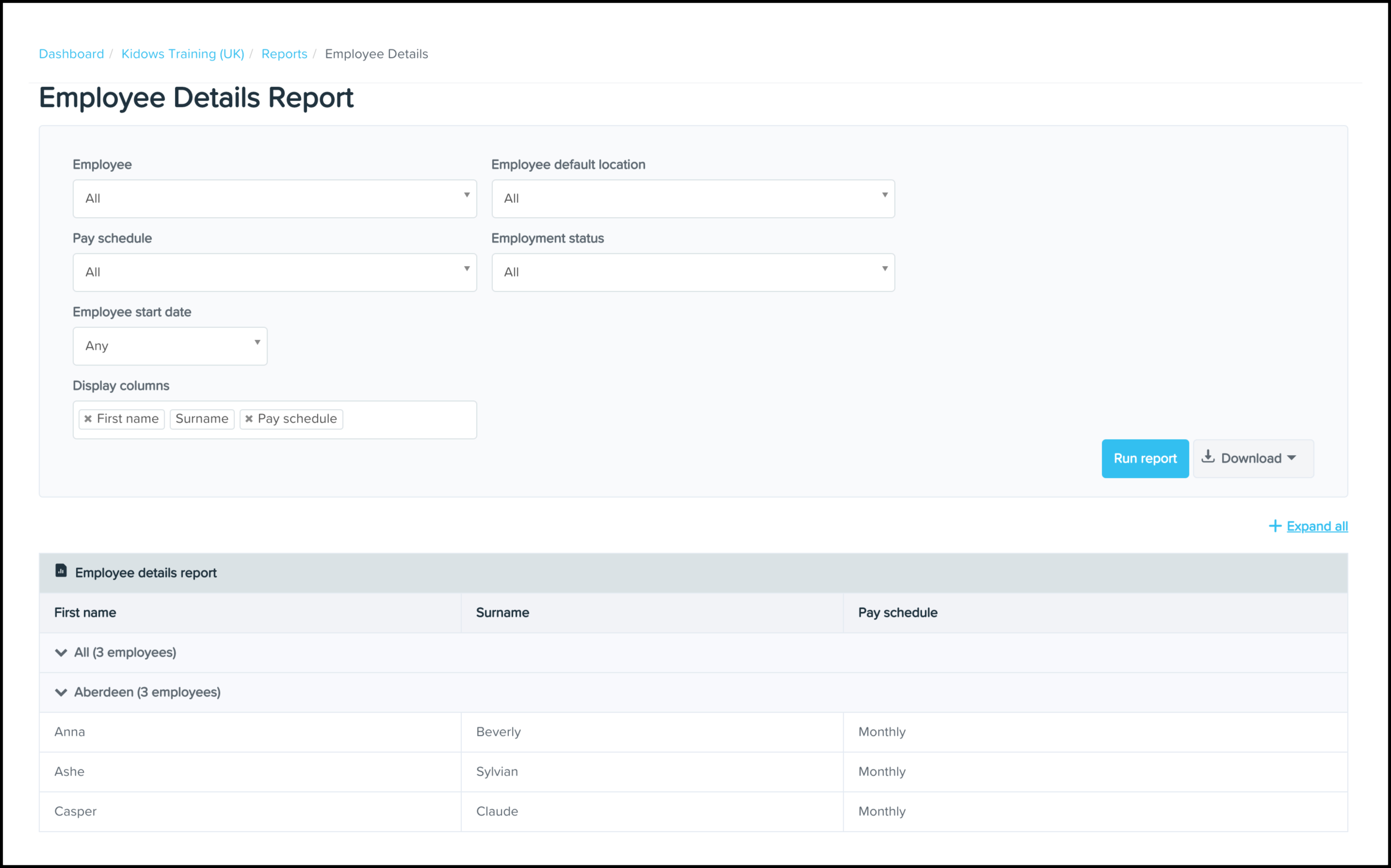The width and height of the screenshot is (1391, 868).
Task: Open the Employment status dropdown
Action: (x=692, y=273)
